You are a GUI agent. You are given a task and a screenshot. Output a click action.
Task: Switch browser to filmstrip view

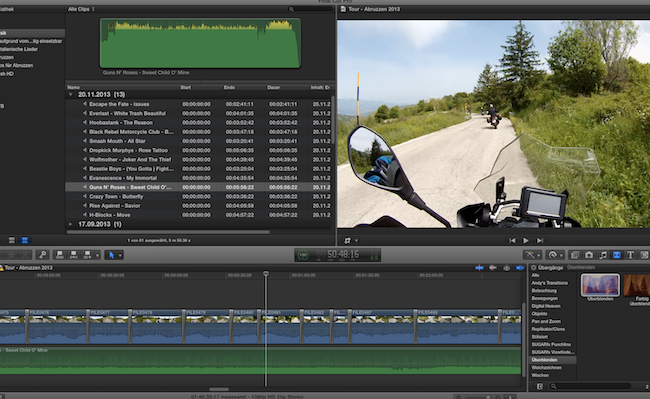[x=12, y=240]
